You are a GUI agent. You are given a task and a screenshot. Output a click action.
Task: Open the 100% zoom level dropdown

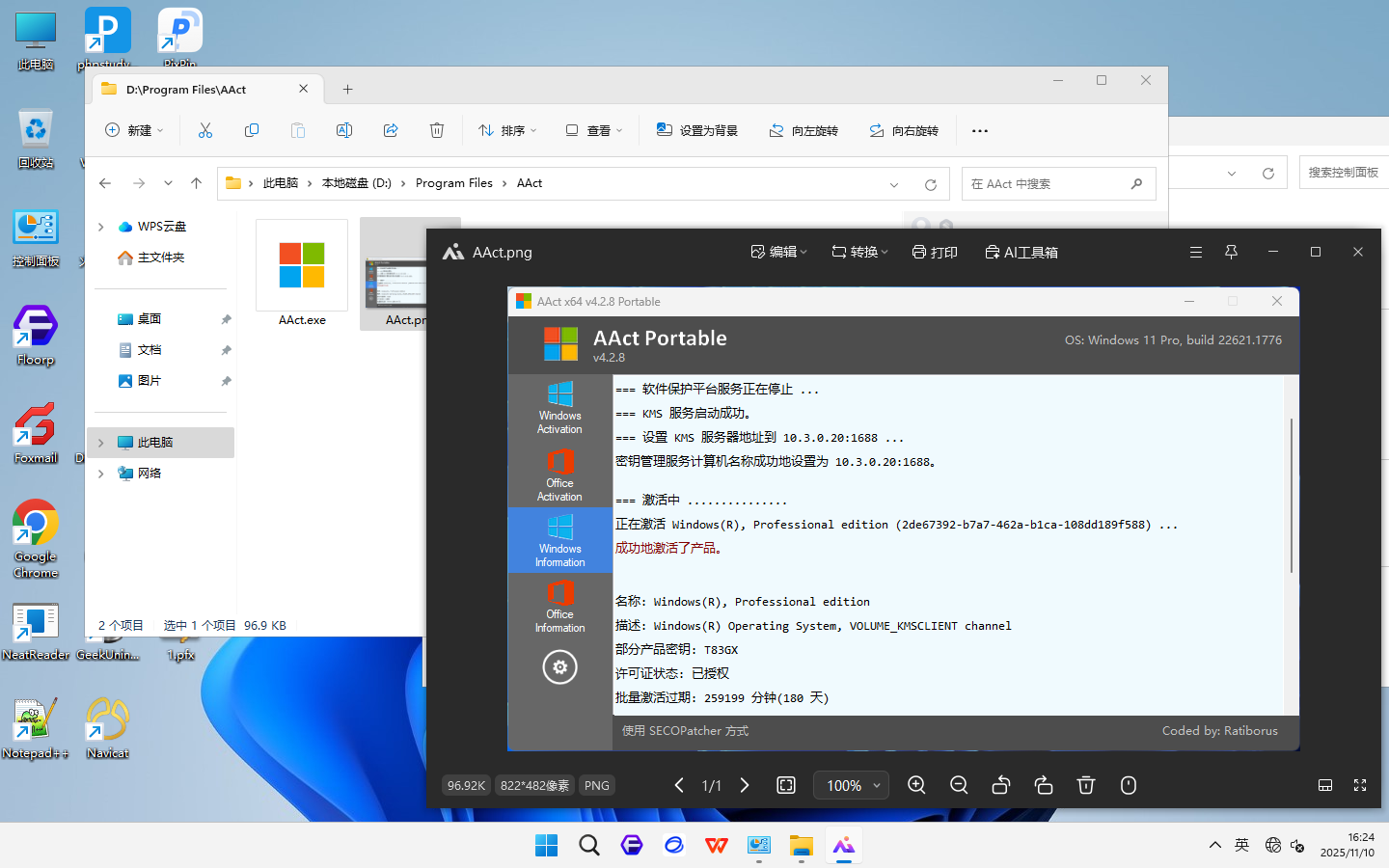click(x=852, y=785)
